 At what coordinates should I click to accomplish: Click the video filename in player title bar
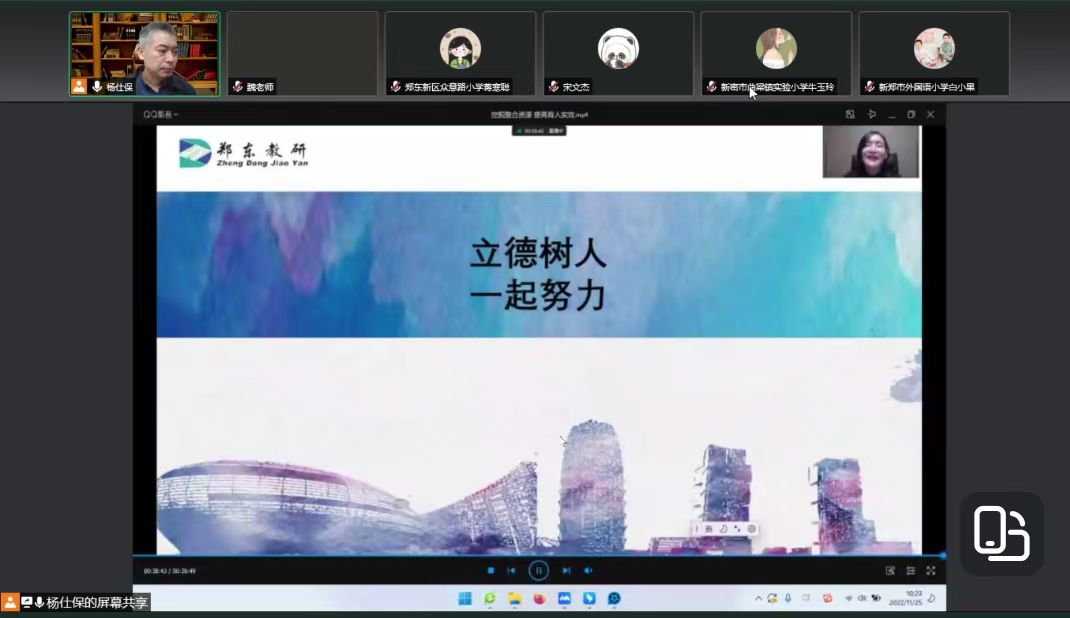pyautogui.click(x=539, y=115)
